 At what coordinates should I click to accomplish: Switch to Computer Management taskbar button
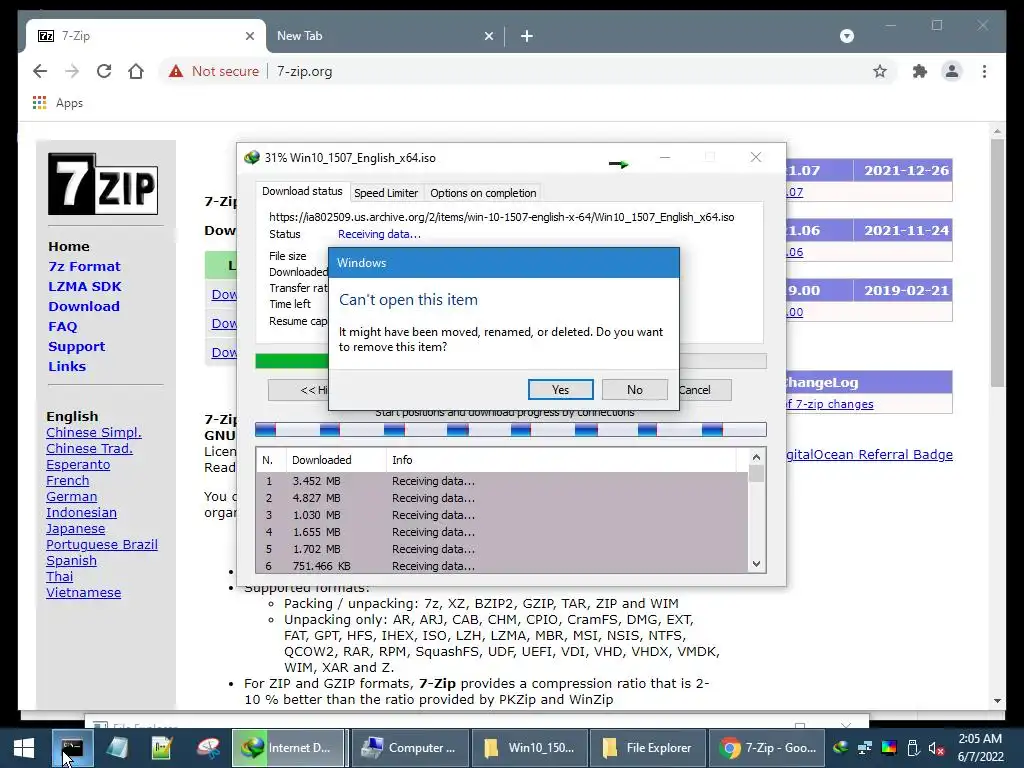pyautogui.click(x=409, y=748)
